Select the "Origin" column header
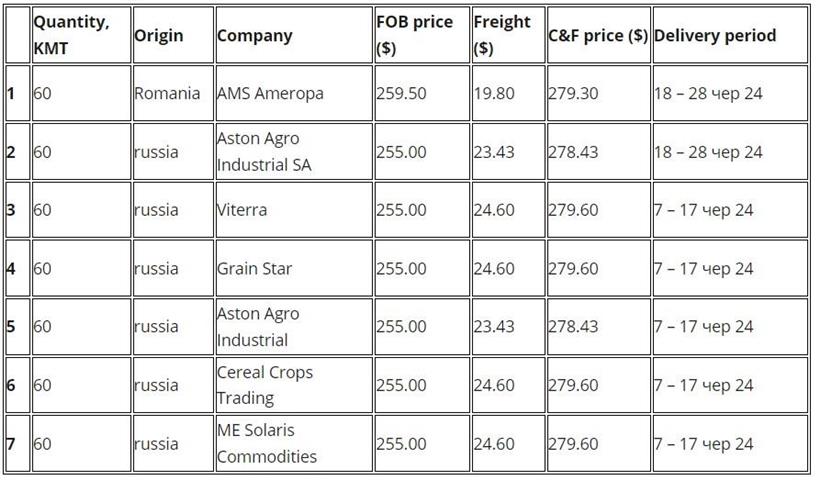 tap(159, 35)
